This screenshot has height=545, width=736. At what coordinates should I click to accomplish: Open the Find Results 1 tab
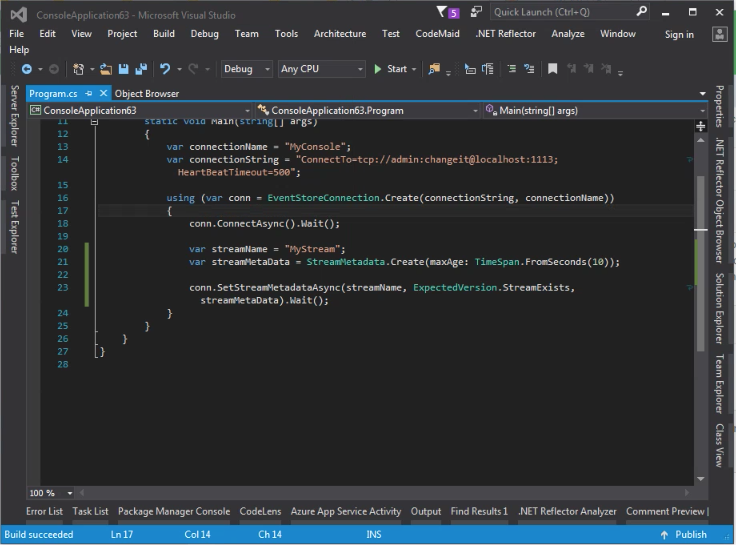click(479, 511)
